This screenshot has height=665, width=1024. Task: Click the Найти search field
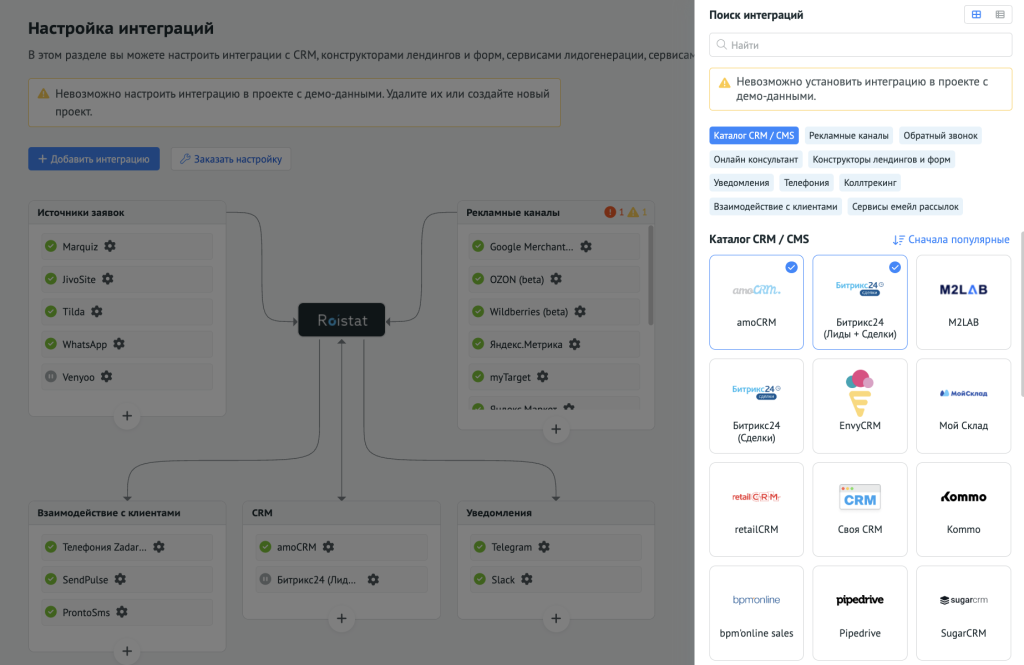click(860, 44)
